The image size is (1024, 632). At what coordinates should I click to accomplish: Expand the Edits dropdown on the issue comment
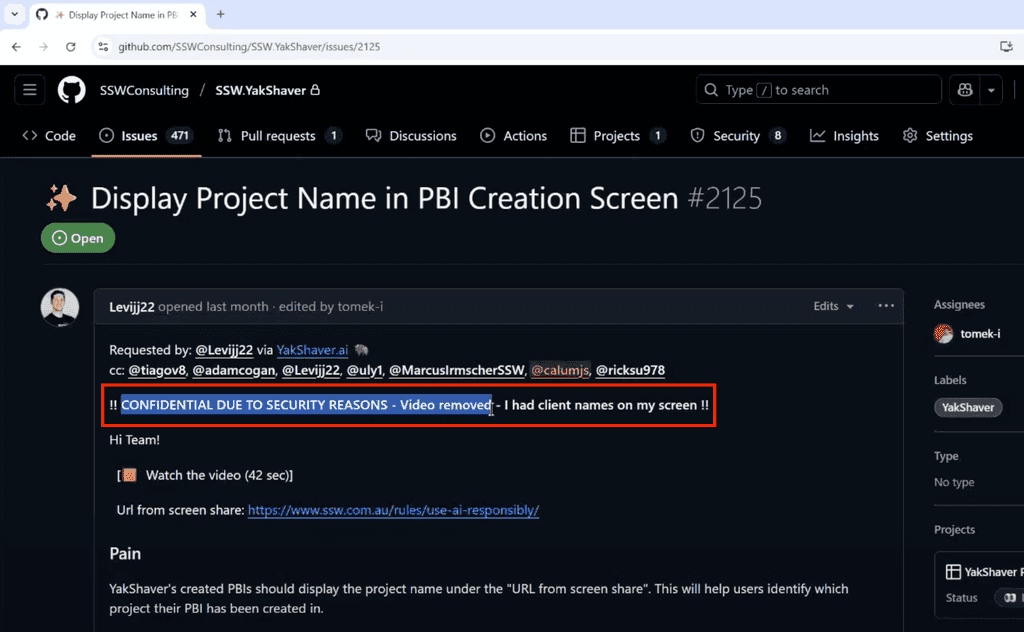coord(832,306)
